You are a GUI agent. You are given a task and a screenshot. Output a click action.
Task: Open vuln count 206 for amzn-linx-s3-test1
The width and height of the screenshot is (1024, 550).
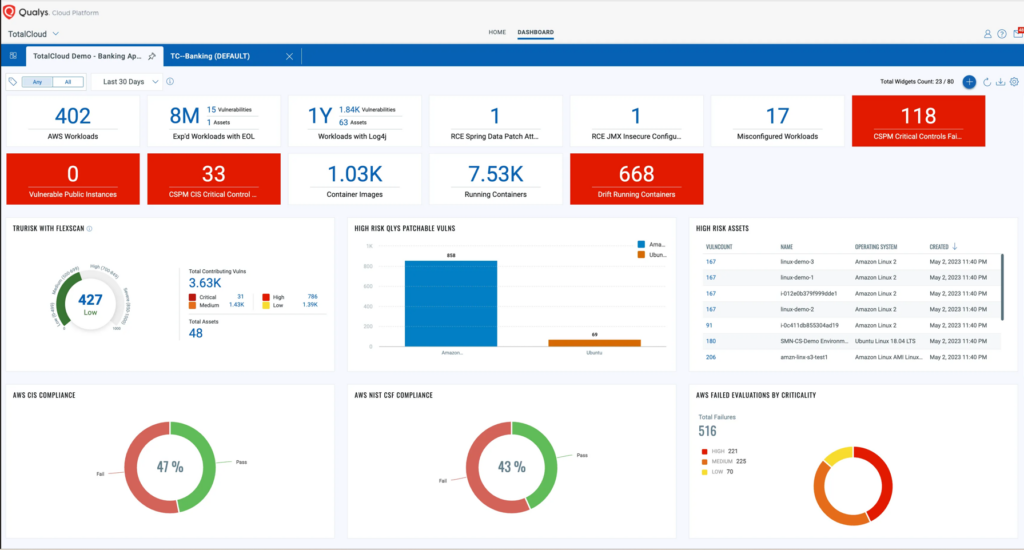point(711,357)
